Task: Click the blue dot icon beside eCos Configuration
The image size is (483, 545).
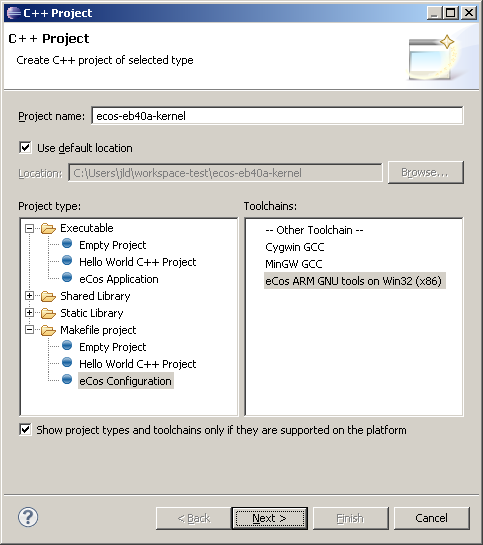Action: click(x=67, y=379)
